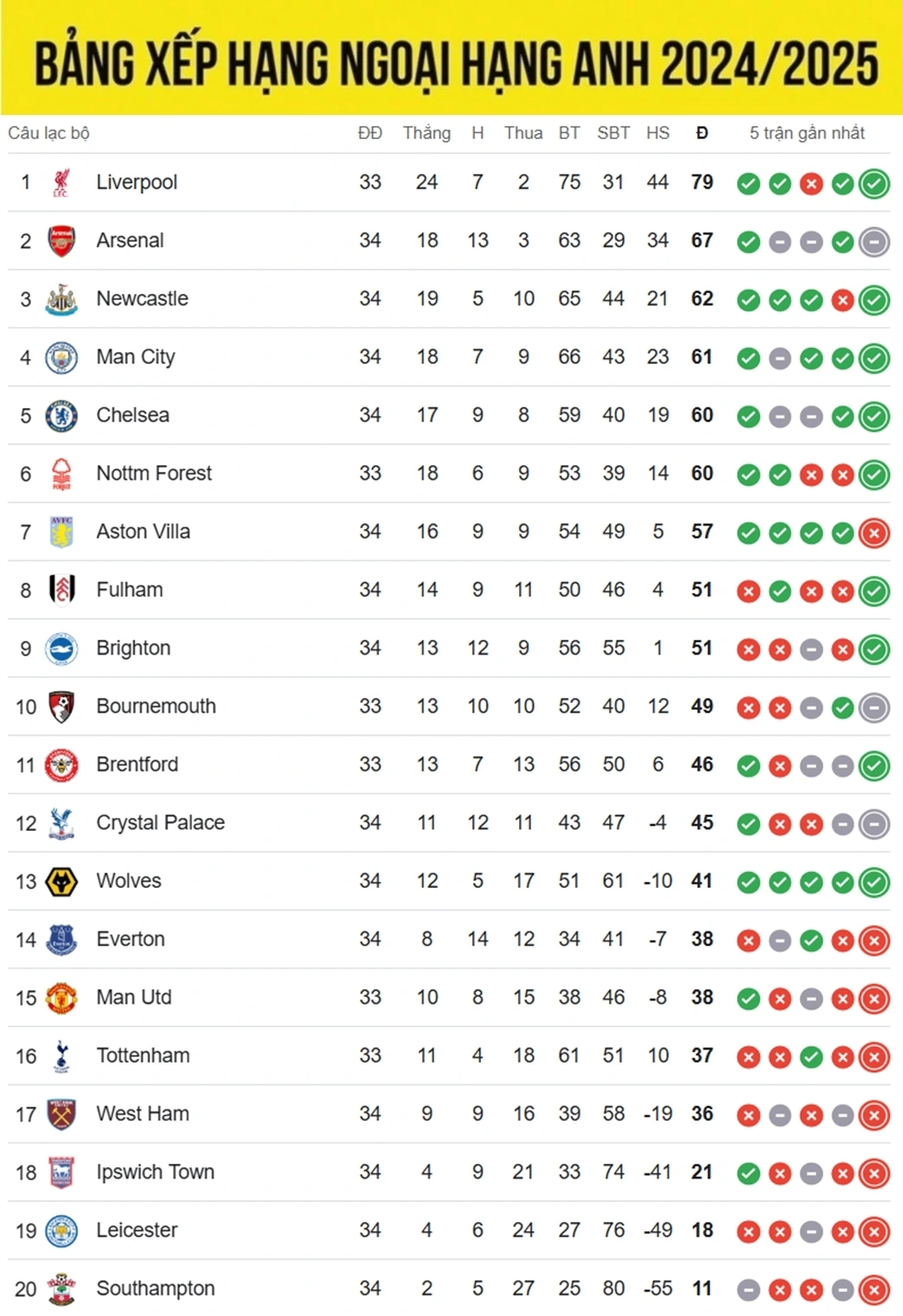The image size is (903, 1316).
Task: Click the HS goal difference header
Action: point(657,133)
